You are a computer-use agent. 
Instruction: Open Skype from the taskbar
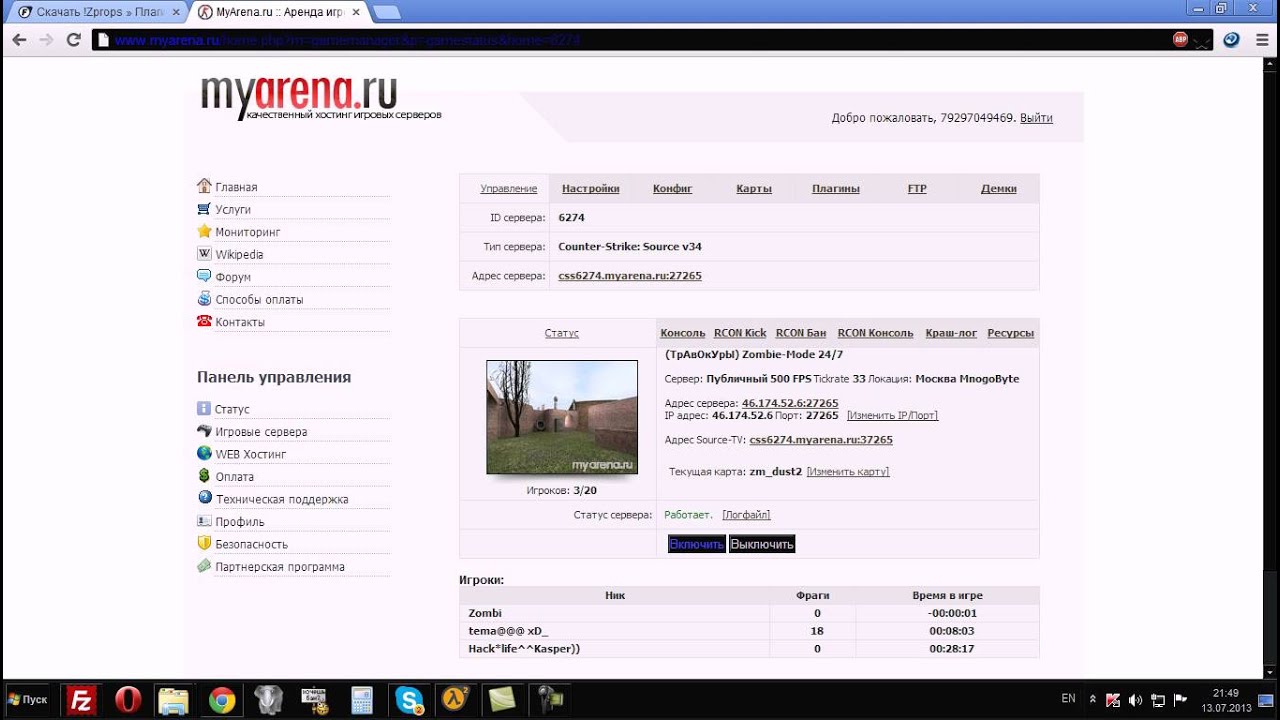coord(409,700)
